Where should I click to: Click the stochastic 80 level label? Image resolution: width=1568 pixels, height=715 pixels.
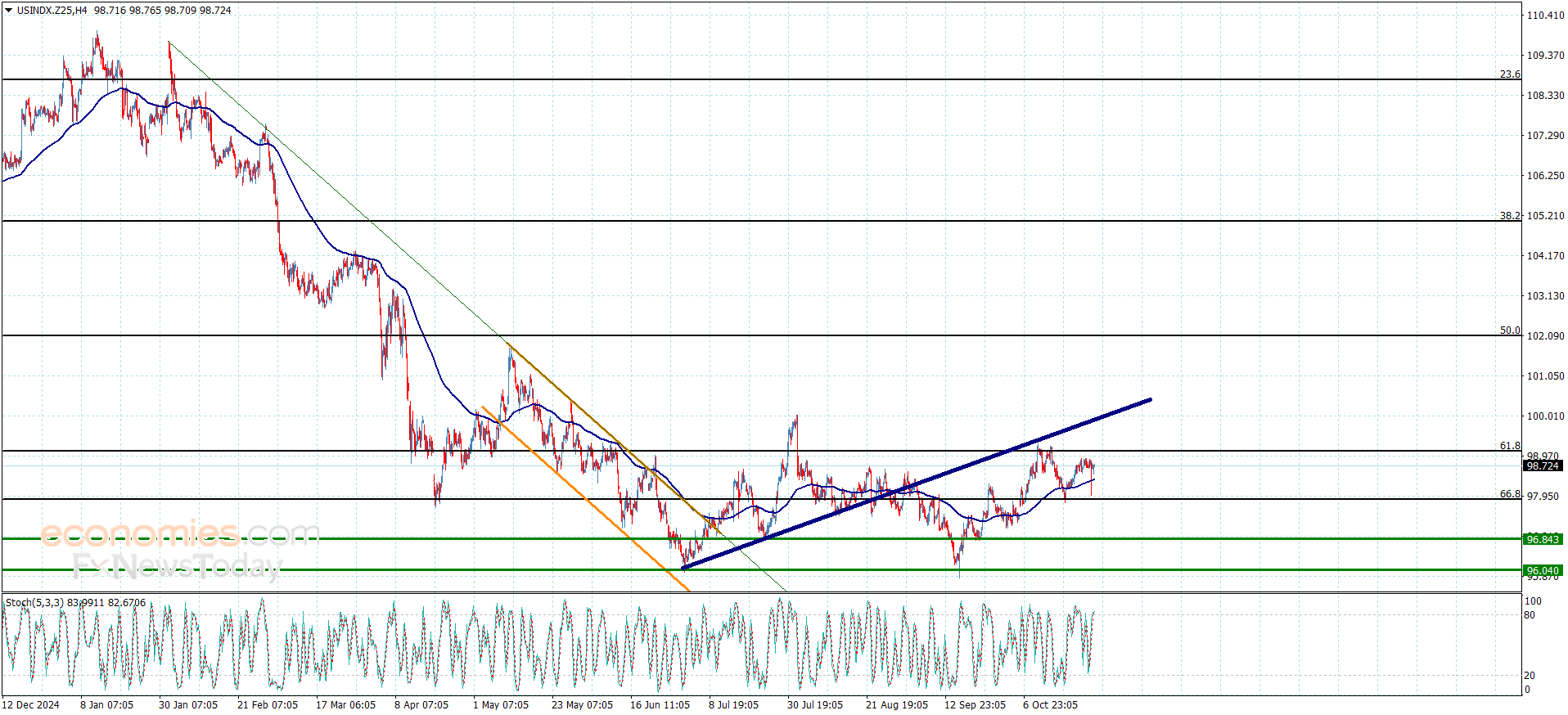[1530, 615]
